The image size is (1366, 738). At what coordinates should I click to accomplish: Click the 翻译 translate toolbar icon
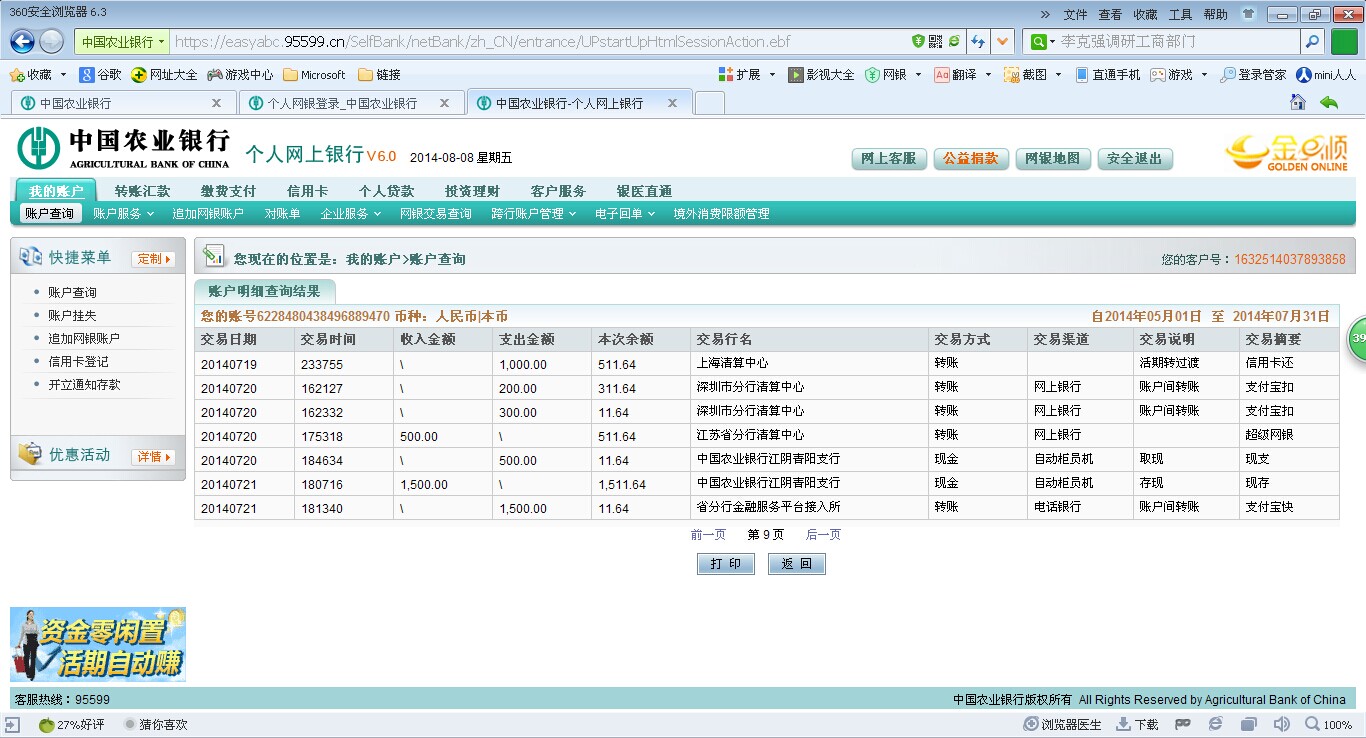(x=955, y=75)
